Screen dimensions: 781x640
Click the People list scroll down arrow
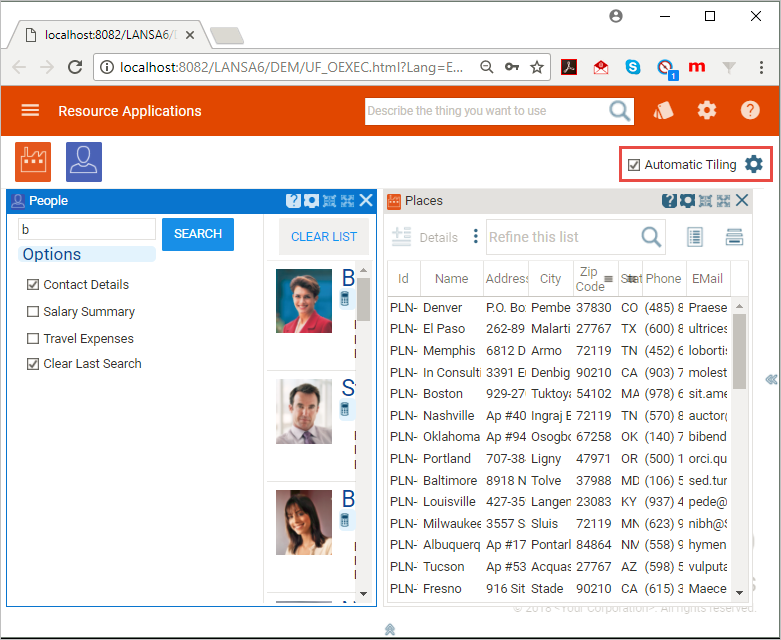tap(364, 594)
